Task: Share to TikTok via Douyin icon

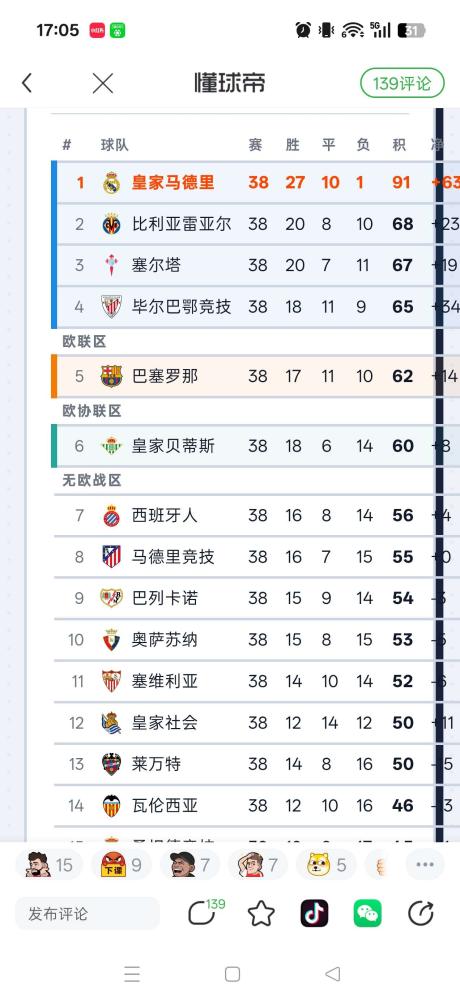Action: click(x=314, y=914)
